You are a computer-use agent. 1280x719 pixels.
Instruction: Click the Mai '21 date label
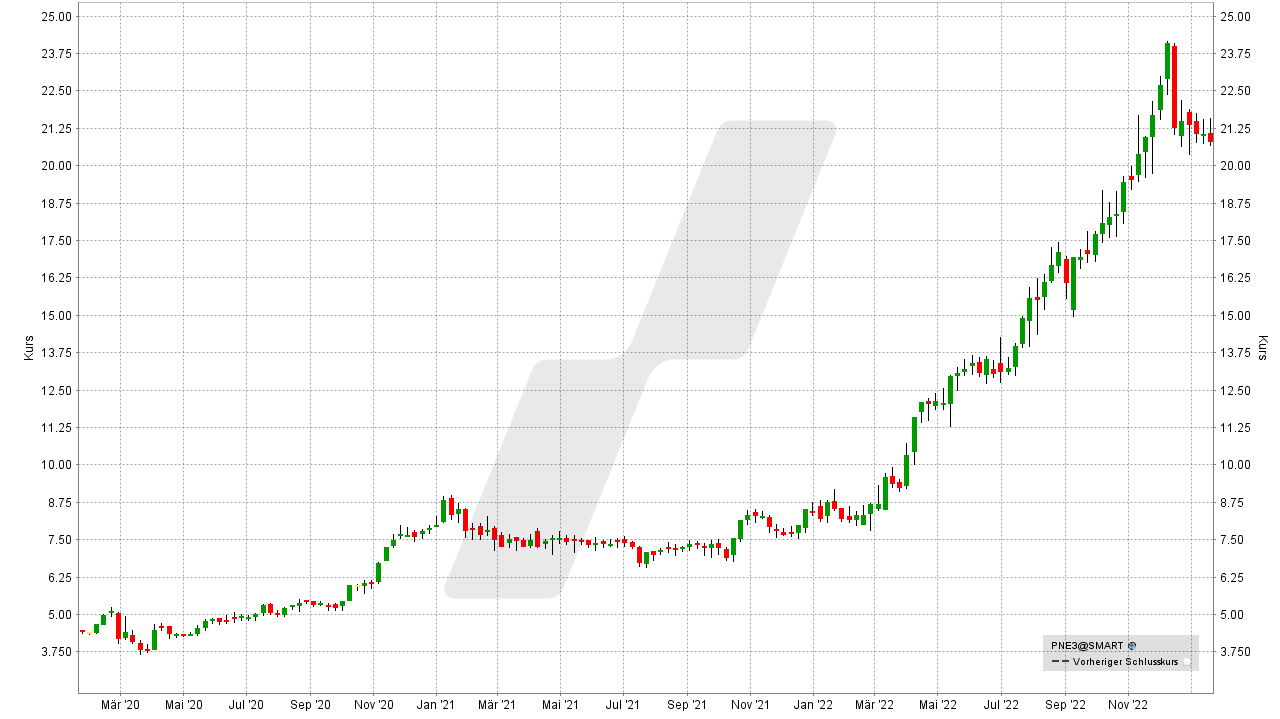(560, 705)
